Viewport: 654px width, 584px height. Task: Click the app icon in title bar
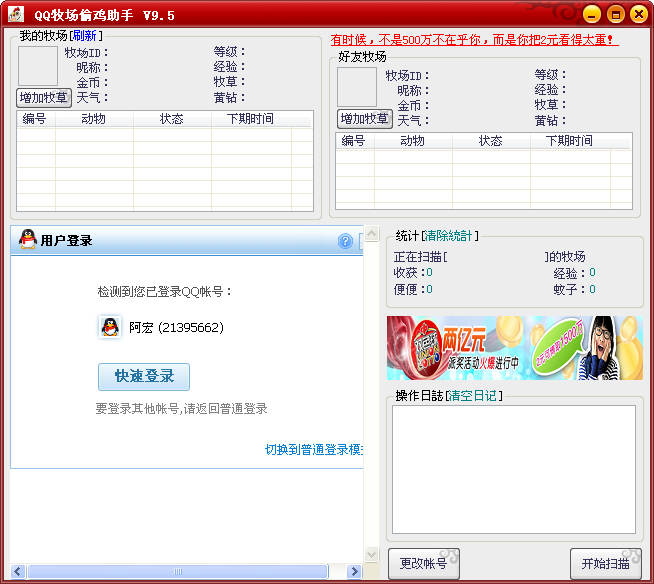16,15
